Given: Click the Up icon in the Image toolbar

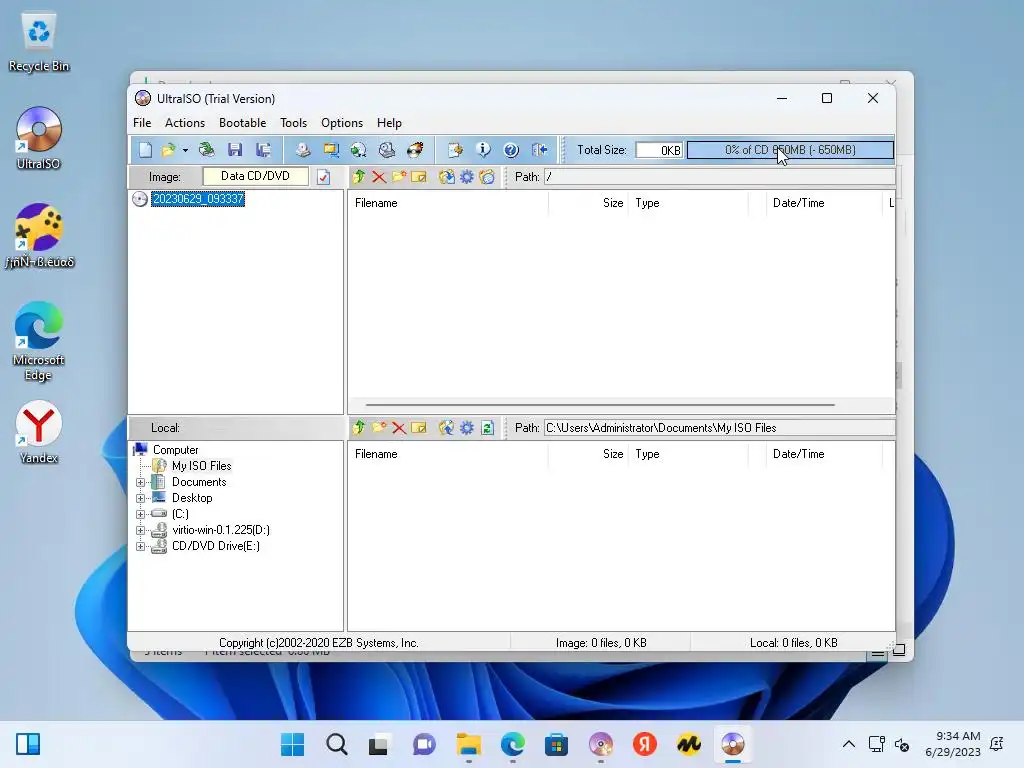Looking at the screenshot, I should coord(359,177).
